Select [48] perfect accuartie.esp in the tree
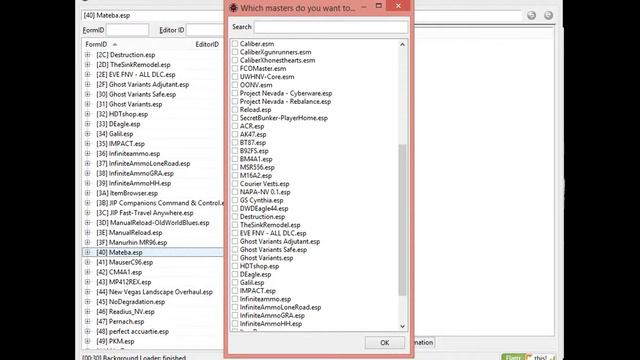Image resolution: width=640 pixels, height=360 pixels. point(132,331)
